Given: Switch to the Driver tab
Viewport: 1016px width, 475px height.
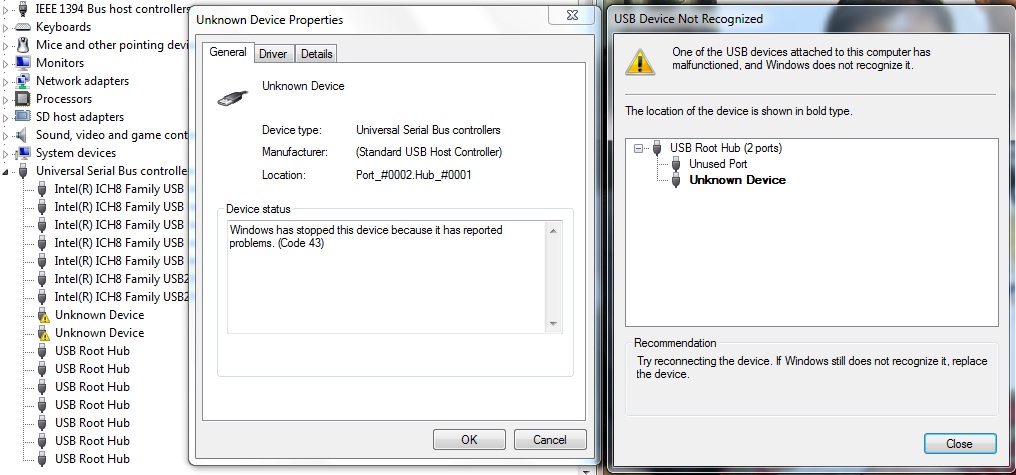Looking at the screenshot, I should 273,54.
